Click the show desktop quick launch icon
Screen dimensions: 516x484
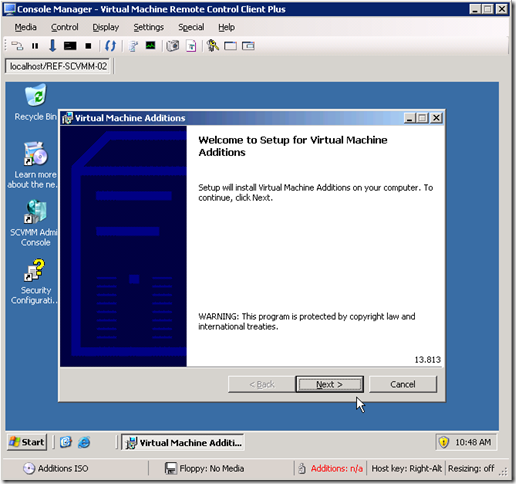pos(66,442)
